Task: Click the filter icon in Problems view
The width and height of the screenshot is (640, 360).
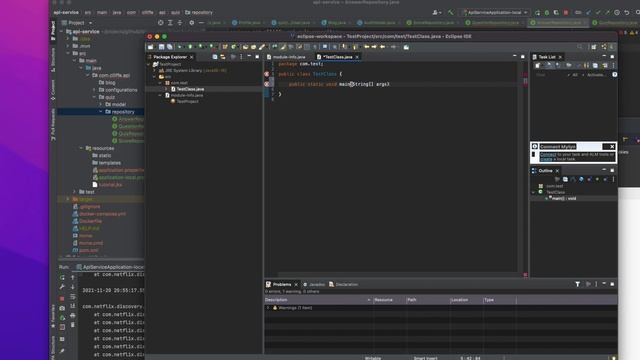Action: click(578, 284)
